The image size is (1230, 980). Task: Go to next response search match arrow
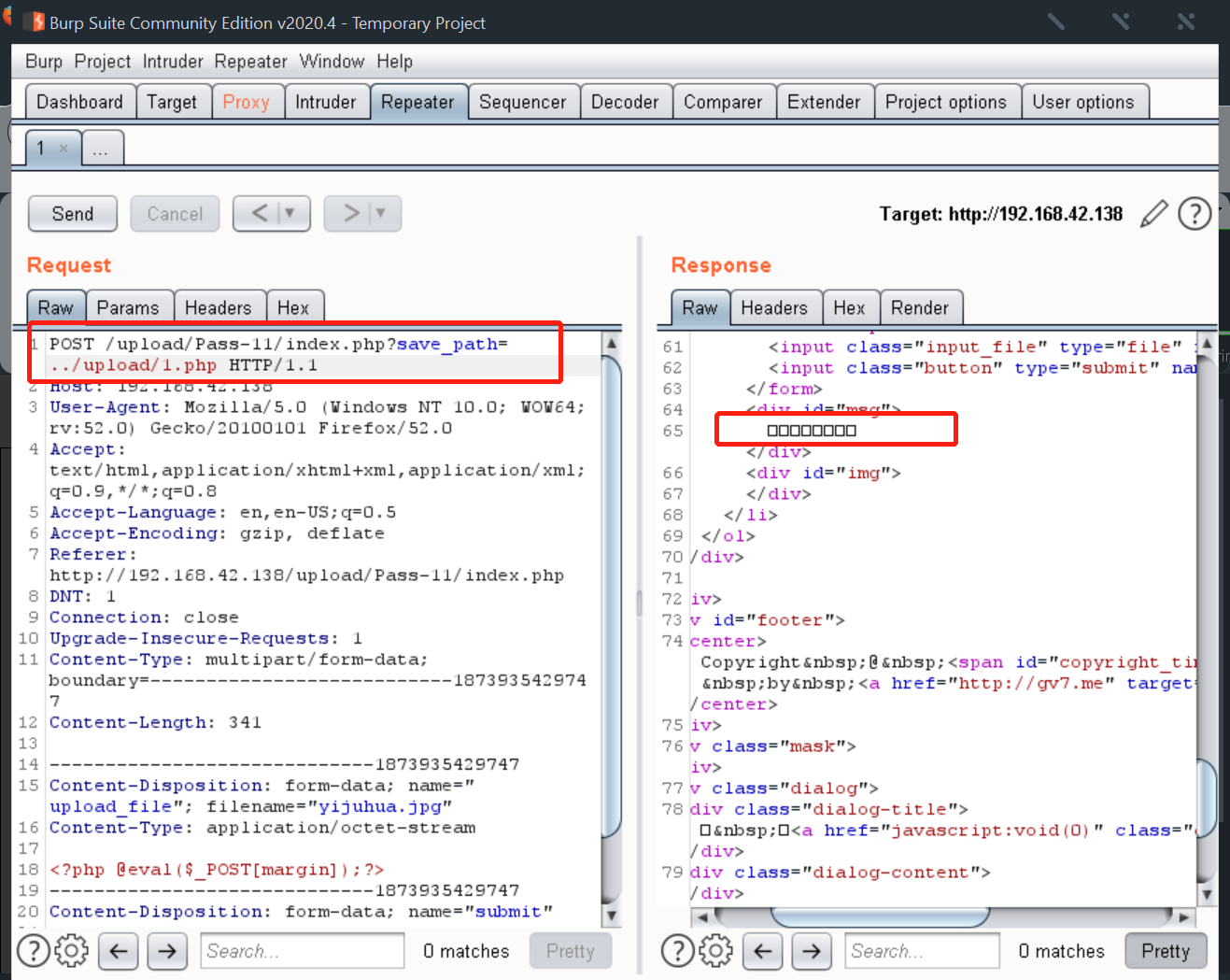[x=812, y=951]
